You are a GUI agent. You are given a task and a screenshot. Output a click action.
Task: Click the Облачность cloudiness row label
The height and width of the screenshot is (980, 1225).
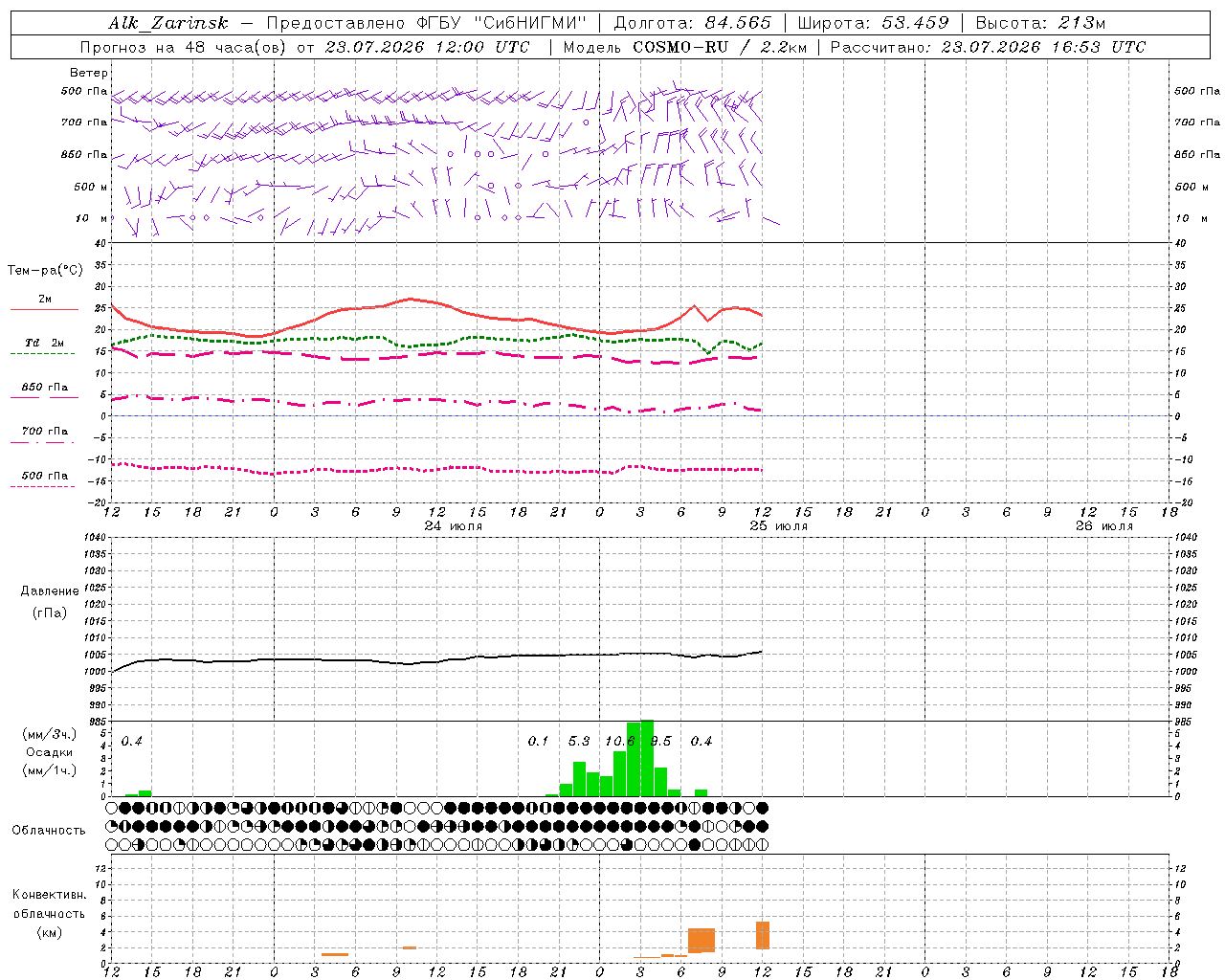coord(49,830)
